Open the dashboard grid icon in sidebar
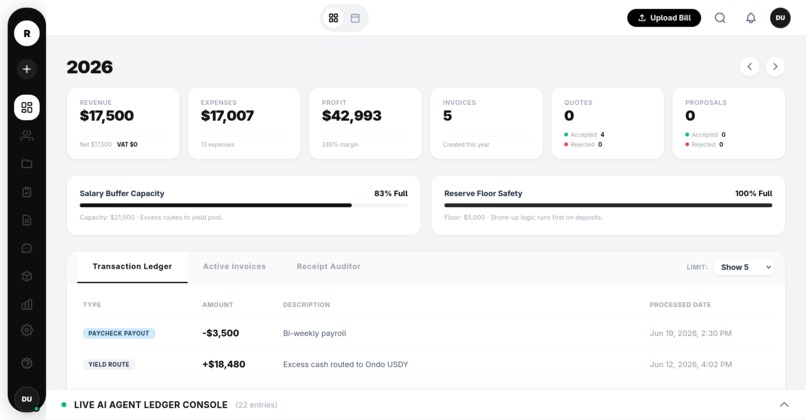 click(27, 107)
